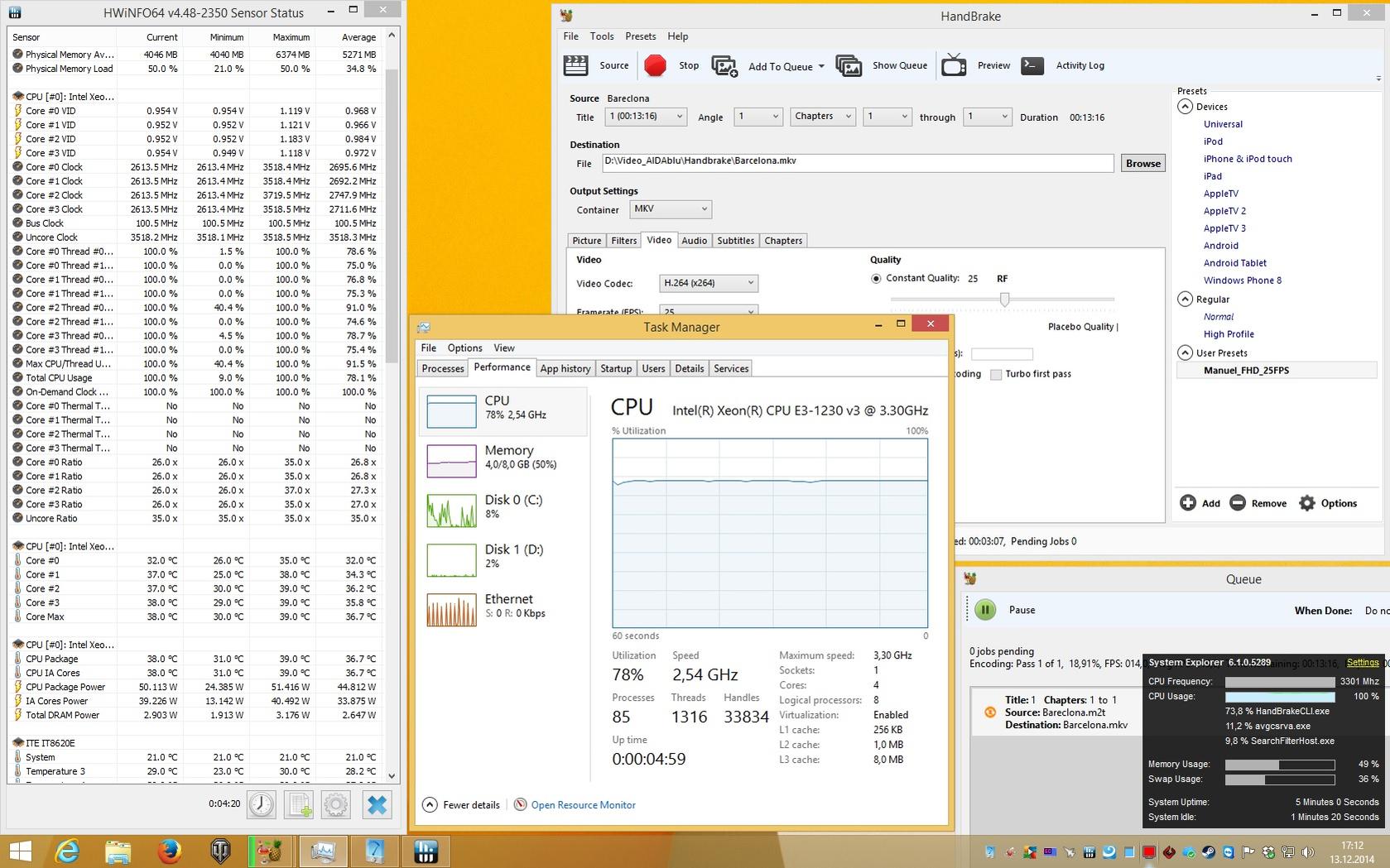Click the Remove preset minus icon
The image size is (1390, 868).
tap(1238, 503)
